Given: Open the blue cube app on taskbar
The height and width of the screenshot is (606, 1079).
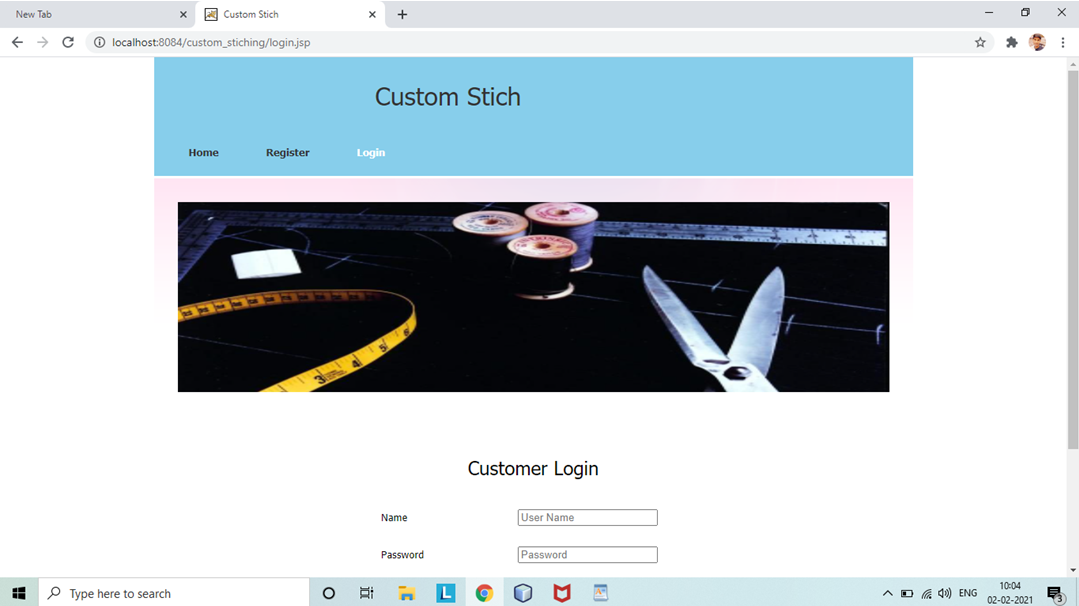Looking at the screenshot, I should click(523, 593).
